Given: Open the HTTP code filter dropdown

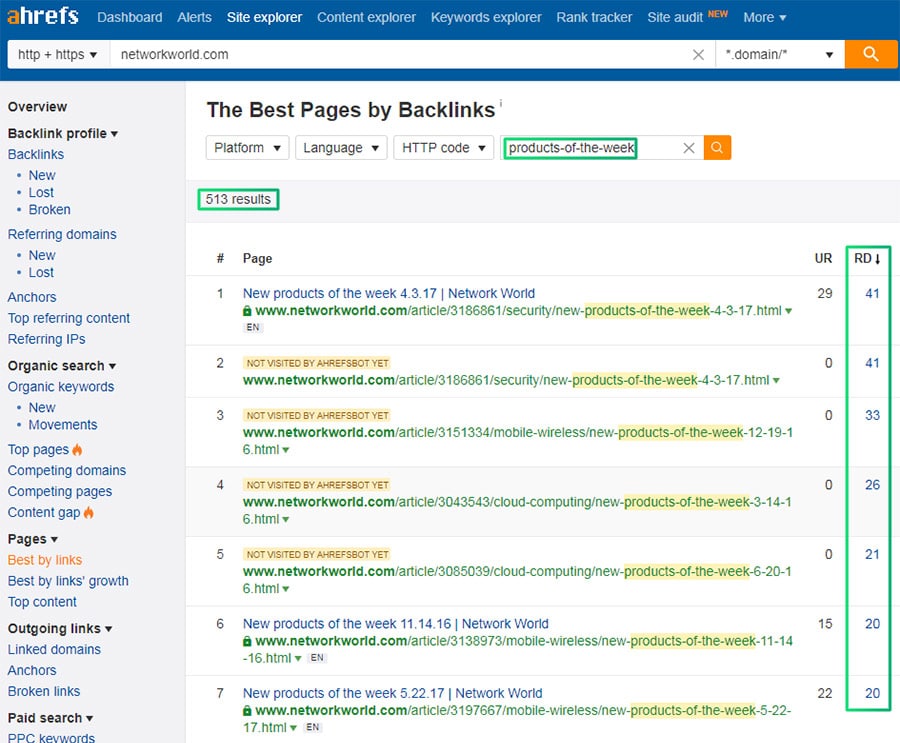Looking at the screenshot, I should [443, 148].
